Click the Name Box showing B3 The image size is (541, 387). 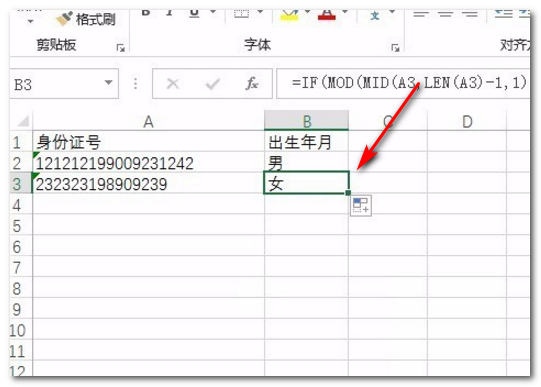pos(57,84)
